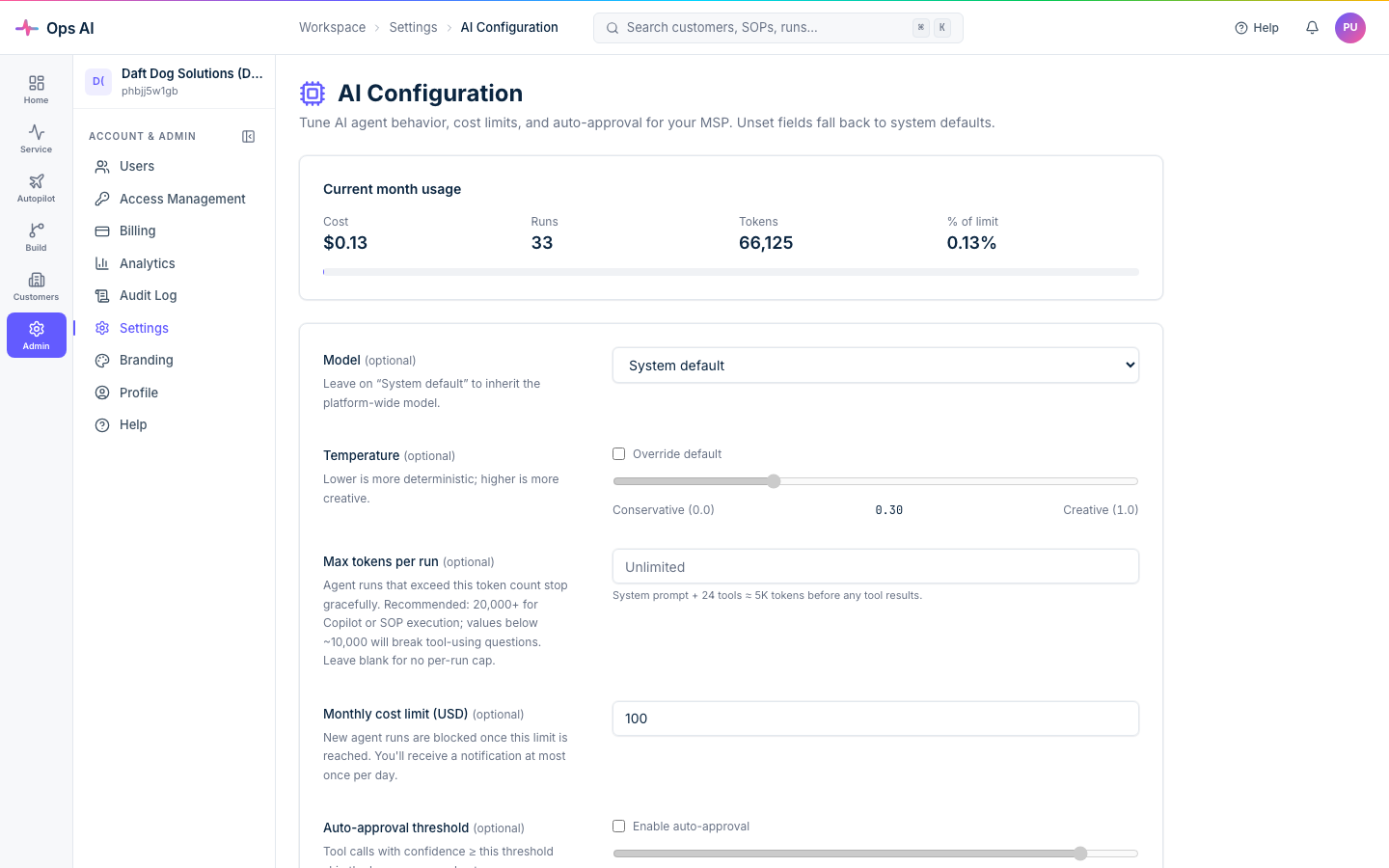Click the Billing card icon
Screen dimensions: 1389x868
click(x=102, y=231)
